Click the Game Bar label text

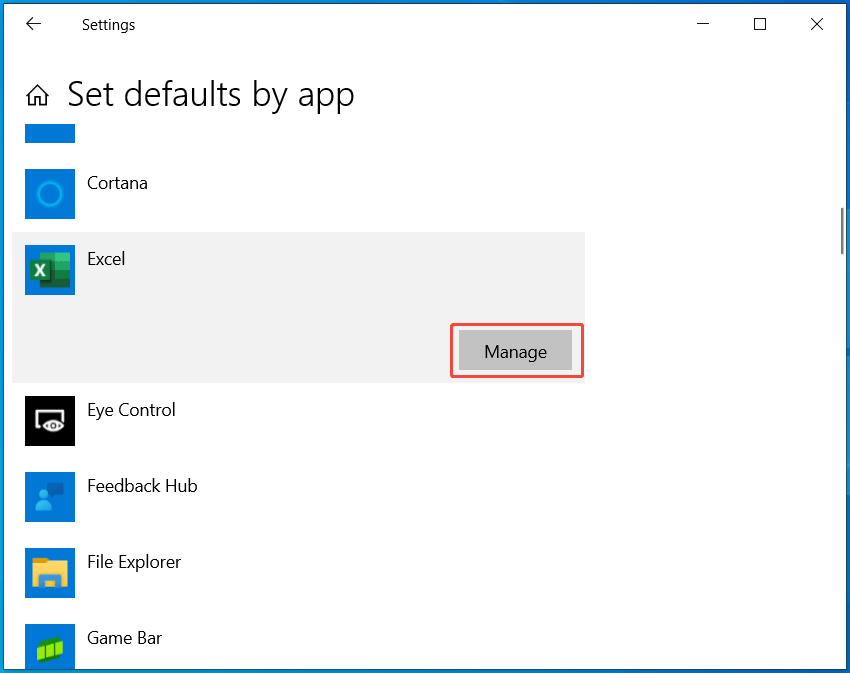124,638
